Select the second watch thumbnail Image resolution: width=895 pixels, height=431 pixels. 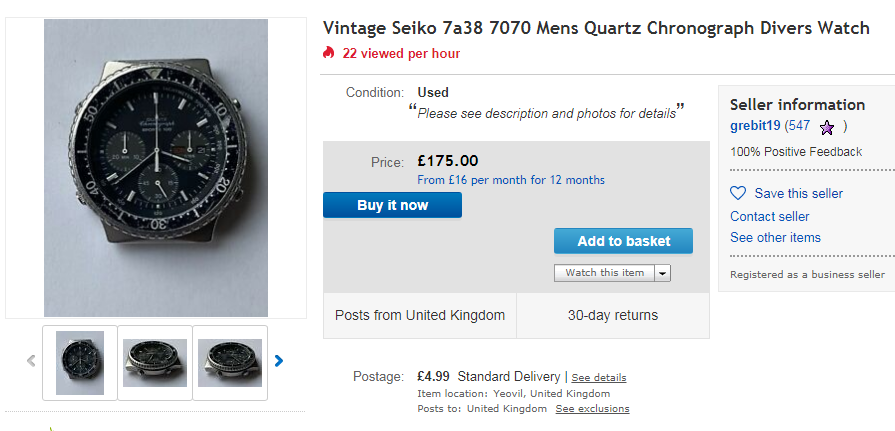[155, 362]
